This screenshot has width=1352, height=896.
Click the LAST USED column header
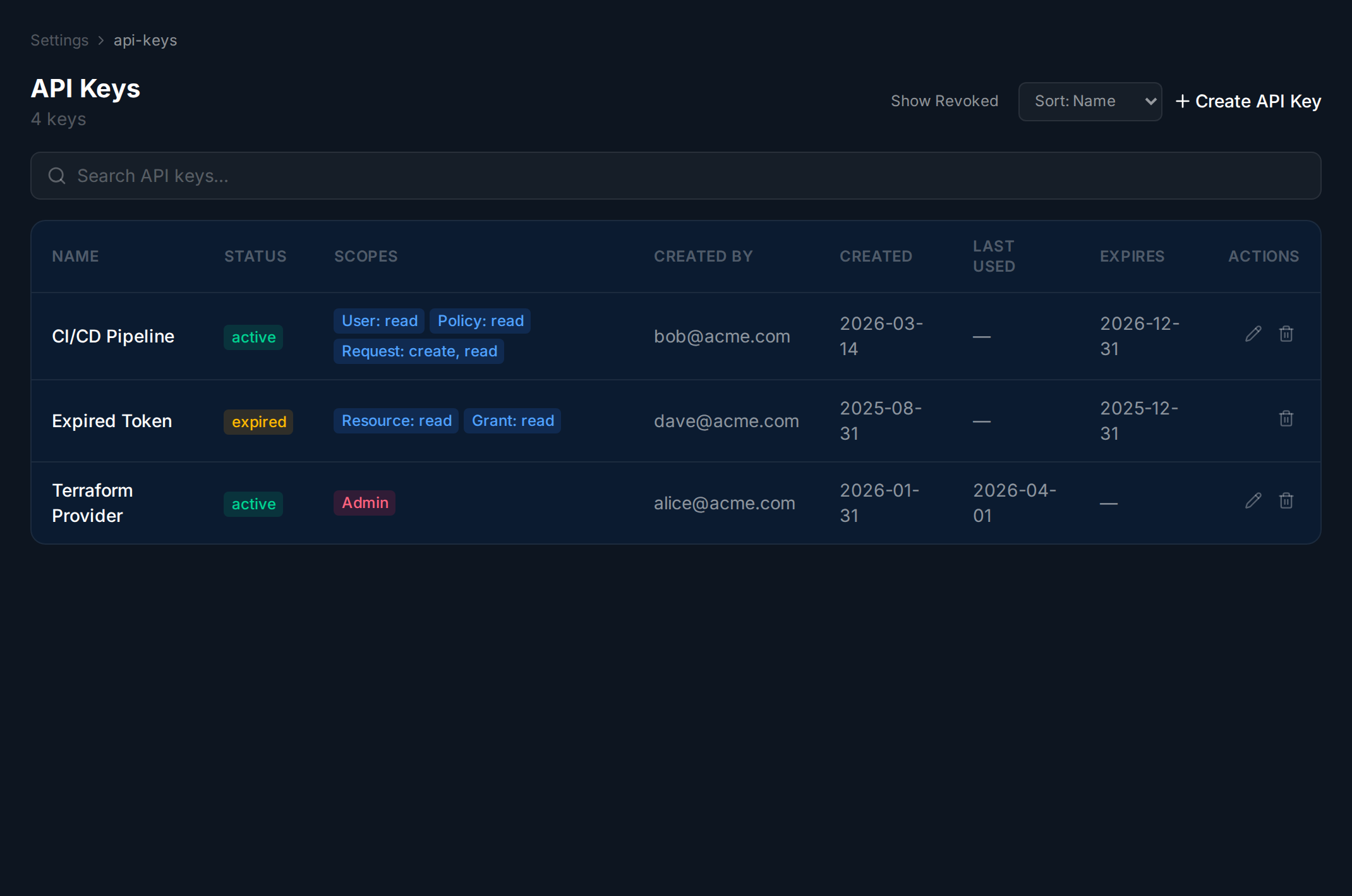click(x=994, y=256)
